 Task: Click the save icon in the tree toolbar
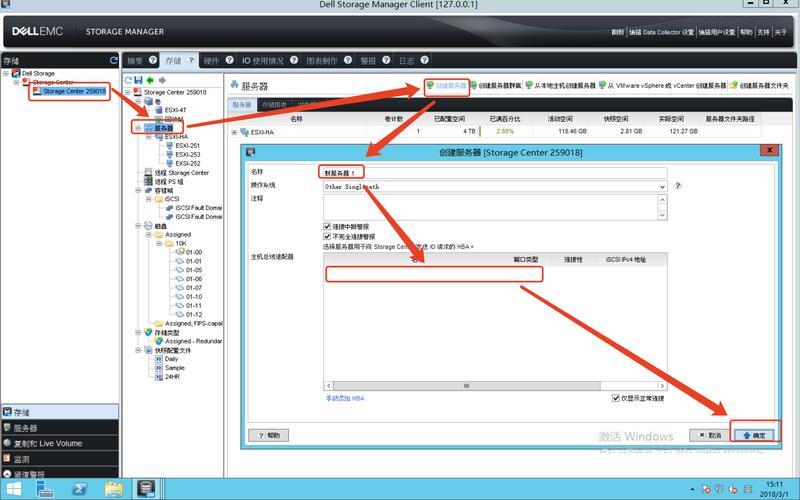pos(138,80)
